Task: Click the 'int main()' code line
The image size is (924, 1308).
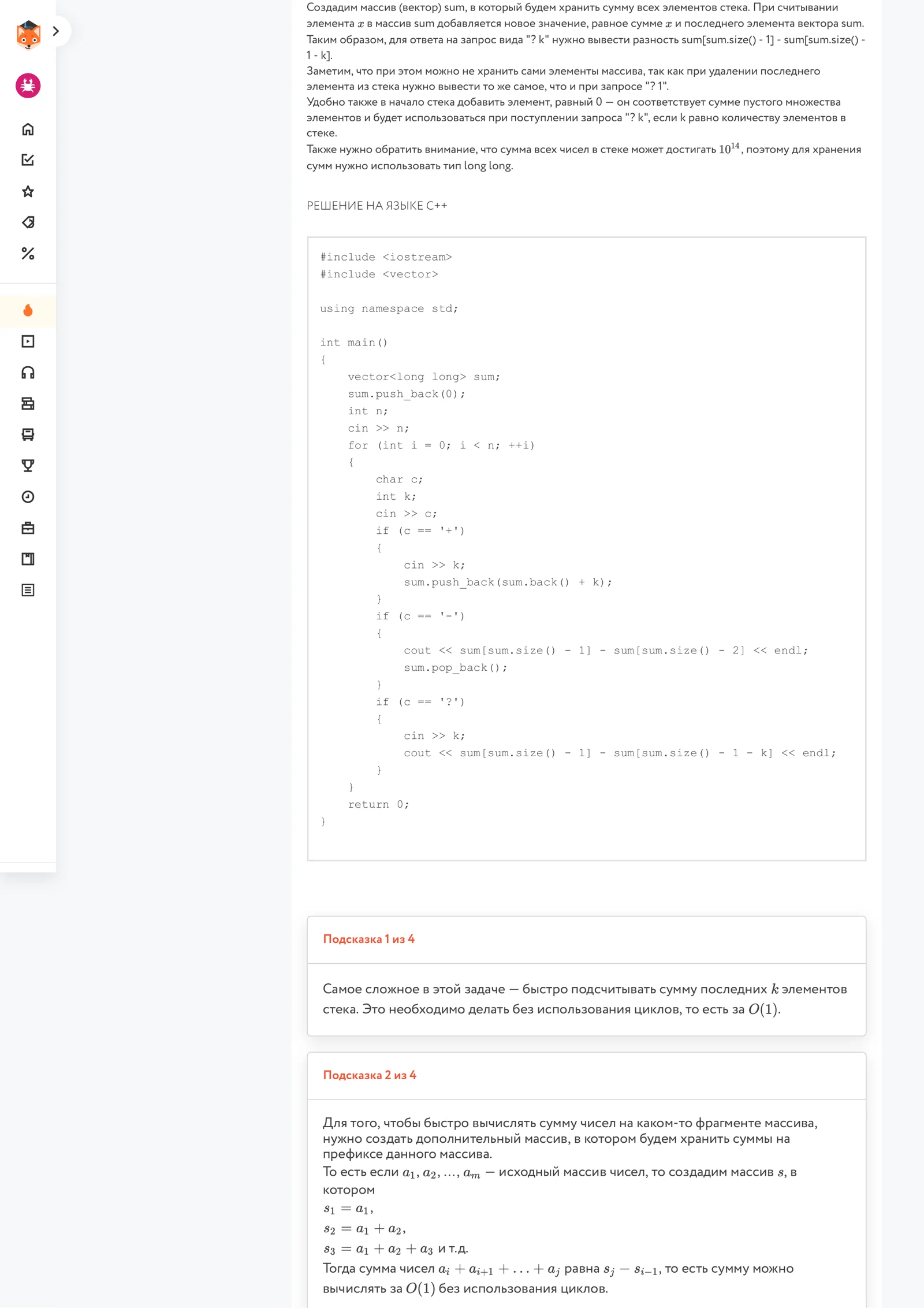Action: (x=354, y=343)
